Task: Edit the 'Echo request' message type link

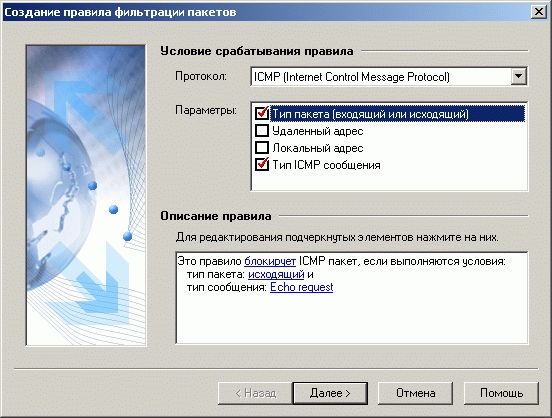Action: click(x=302, y=287)
